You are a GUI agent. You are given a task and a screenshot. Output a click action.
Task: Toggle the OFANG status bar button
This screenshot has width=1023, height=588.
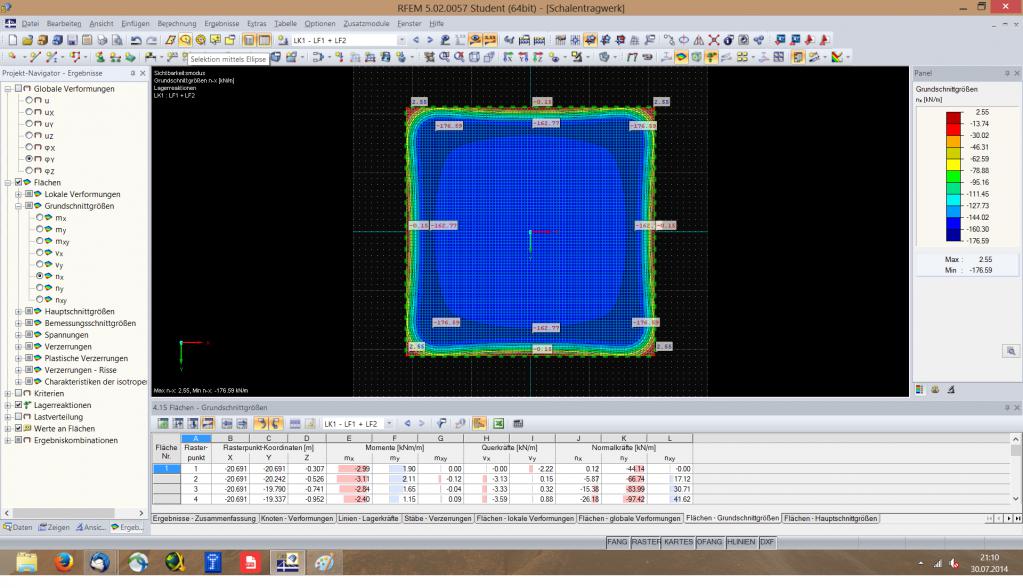[709, 542]
